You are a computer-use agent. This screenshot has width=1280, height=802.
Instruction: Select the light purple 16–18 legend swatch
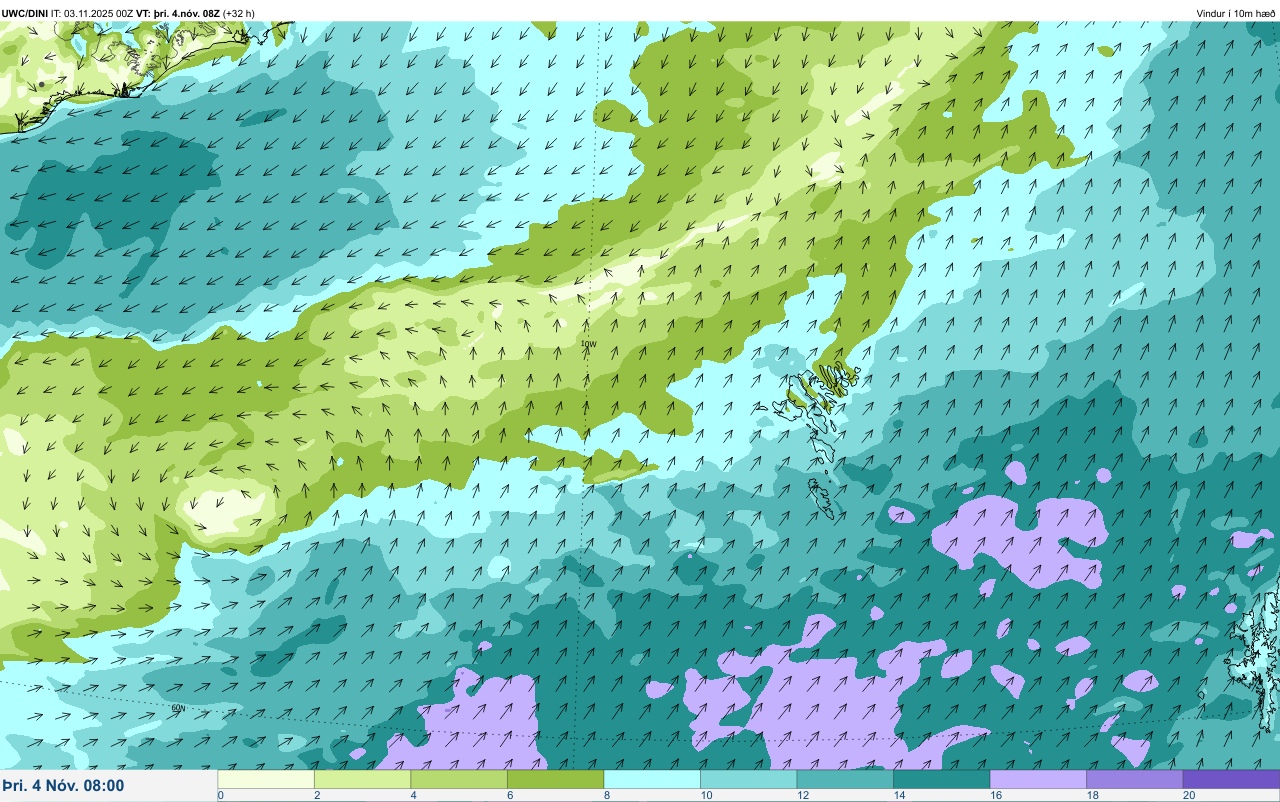pyautogui.click(x=1038, y=779)
